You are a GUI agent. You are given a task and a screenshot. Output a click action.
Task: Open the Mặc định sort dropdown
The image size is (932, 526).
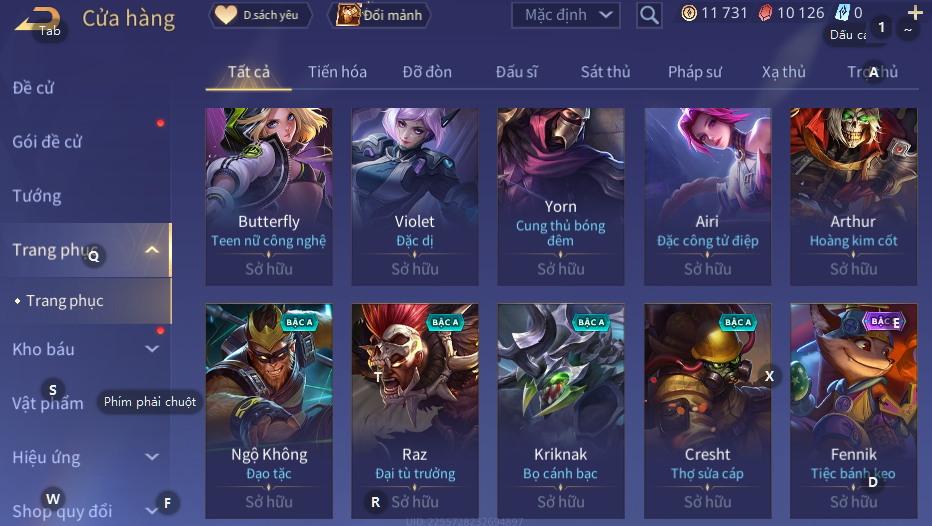pos(565,15)
